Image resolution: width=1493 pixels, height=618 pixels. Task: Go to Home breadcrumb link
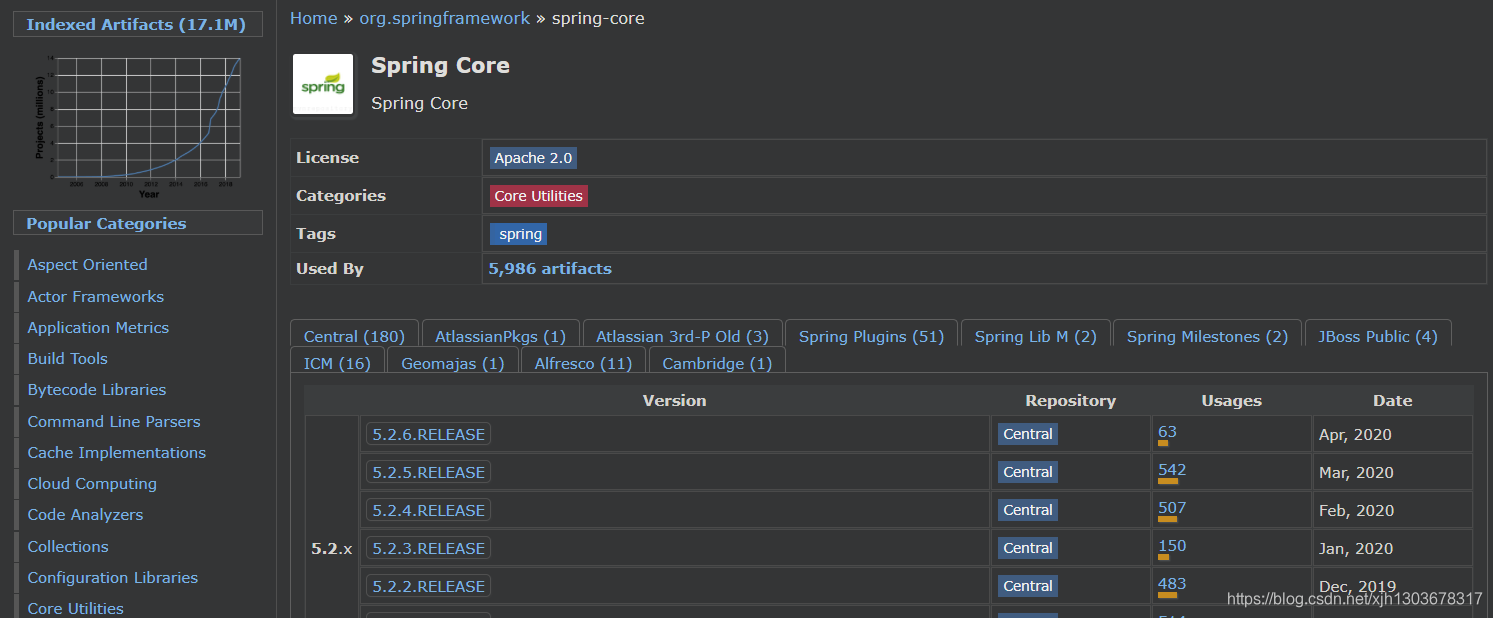tap(314, 18)
